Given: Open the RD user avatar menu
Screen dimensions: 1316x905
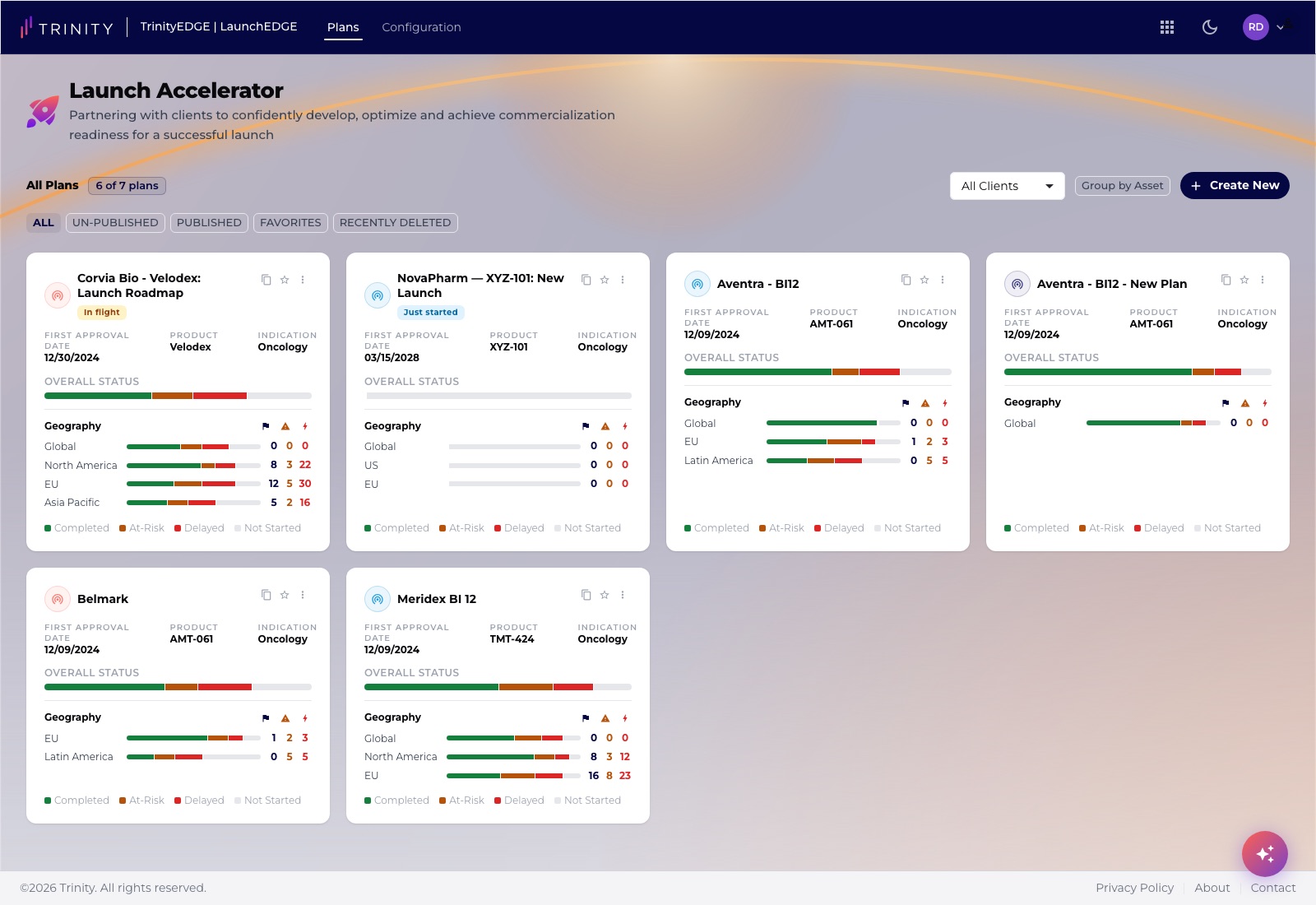Looking at the screenshot, I should (x=1256, y=27).
